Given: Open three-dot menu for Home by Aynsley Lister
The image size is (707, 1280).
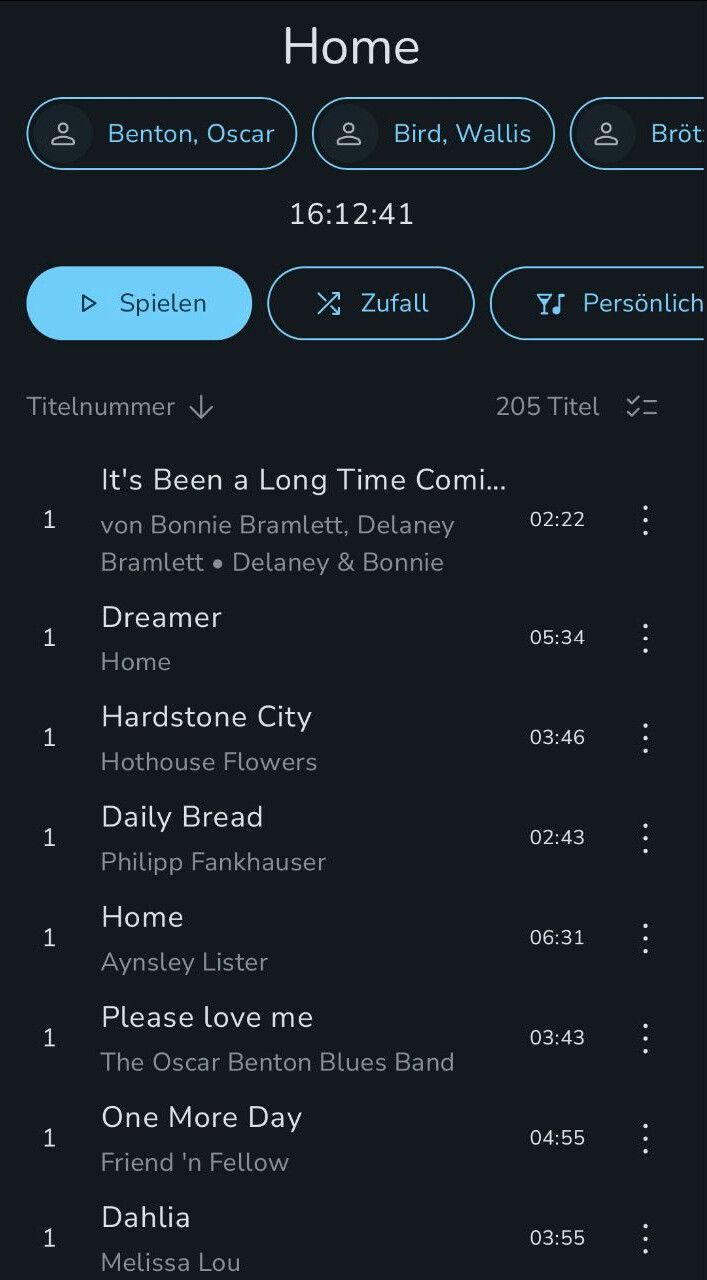Looking at the screenshot, I should coord(645,938).
